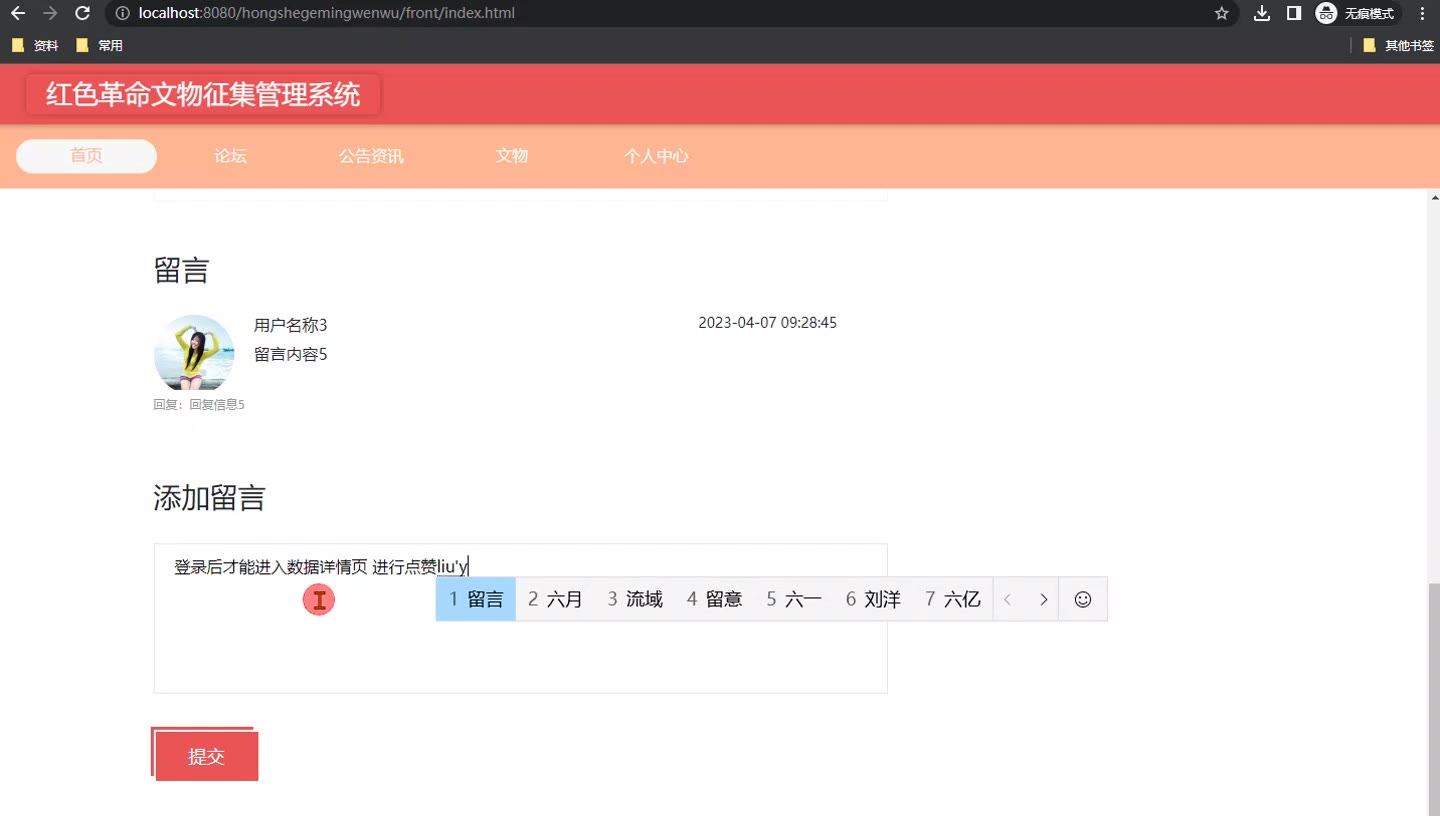
Task: Click the reply text 回复信息5
Action: pos(217,405)
